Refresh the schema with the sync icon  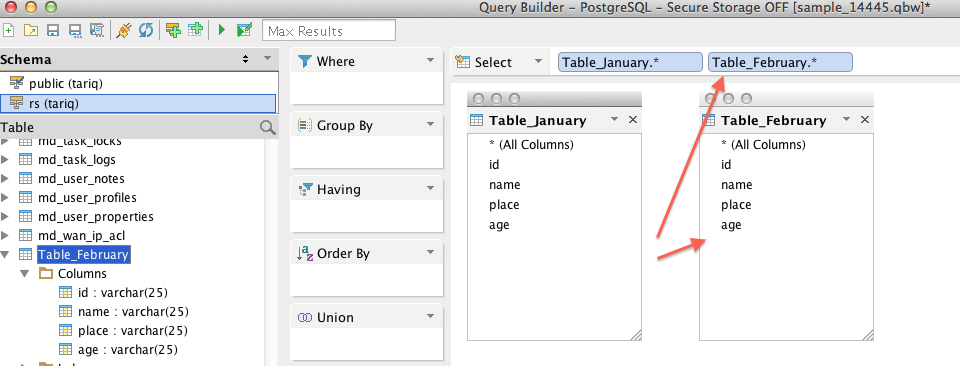click(146, 30)
